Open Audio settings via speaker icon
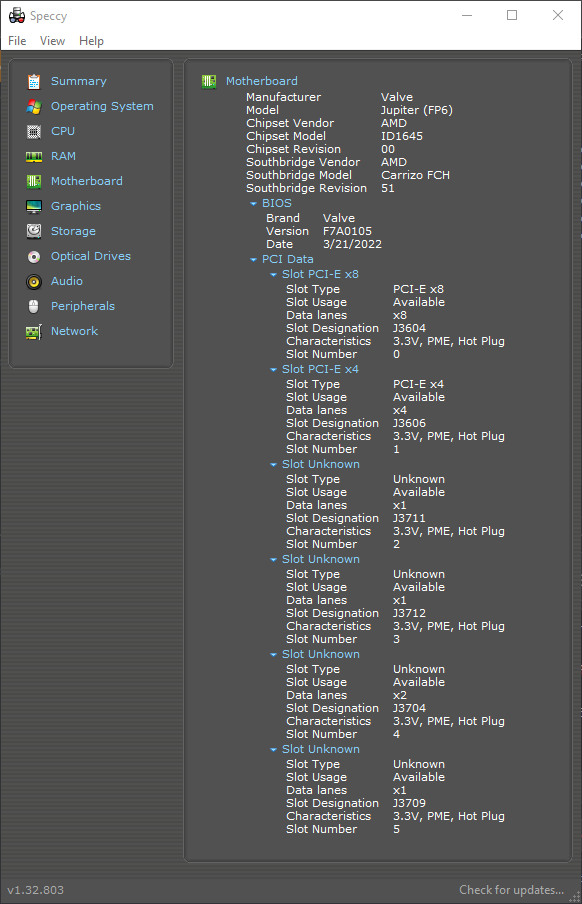582x904 pixels. pyautogui.click(x=35, y=281)
